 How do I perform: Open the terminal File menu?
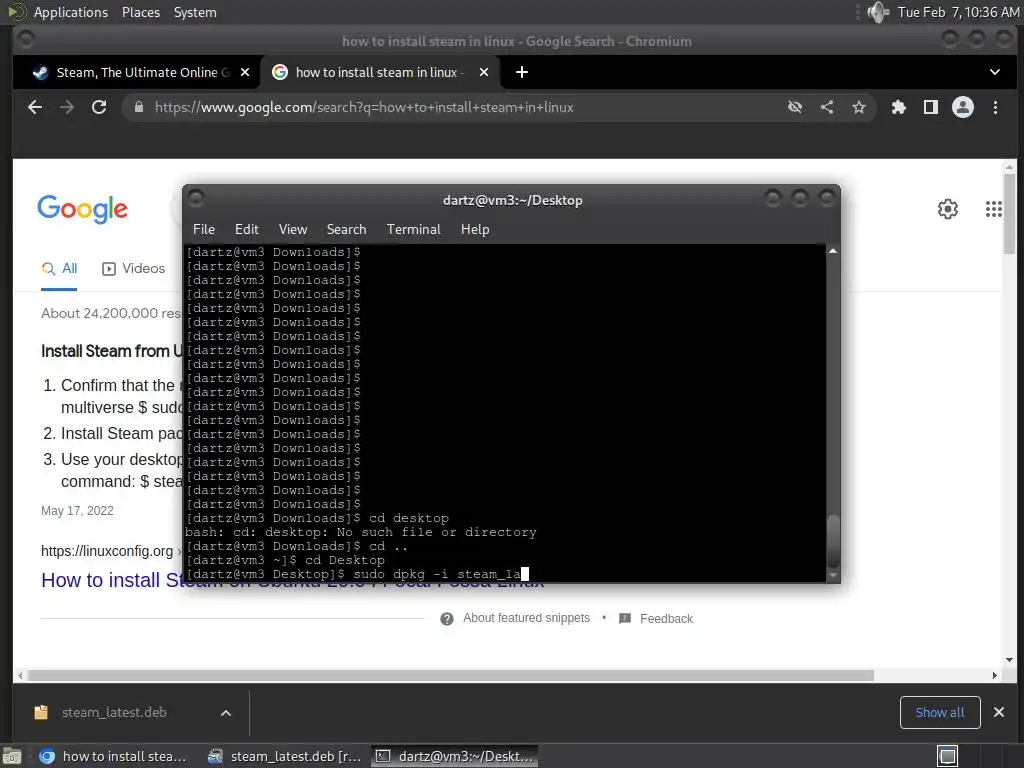click(204, 229)
